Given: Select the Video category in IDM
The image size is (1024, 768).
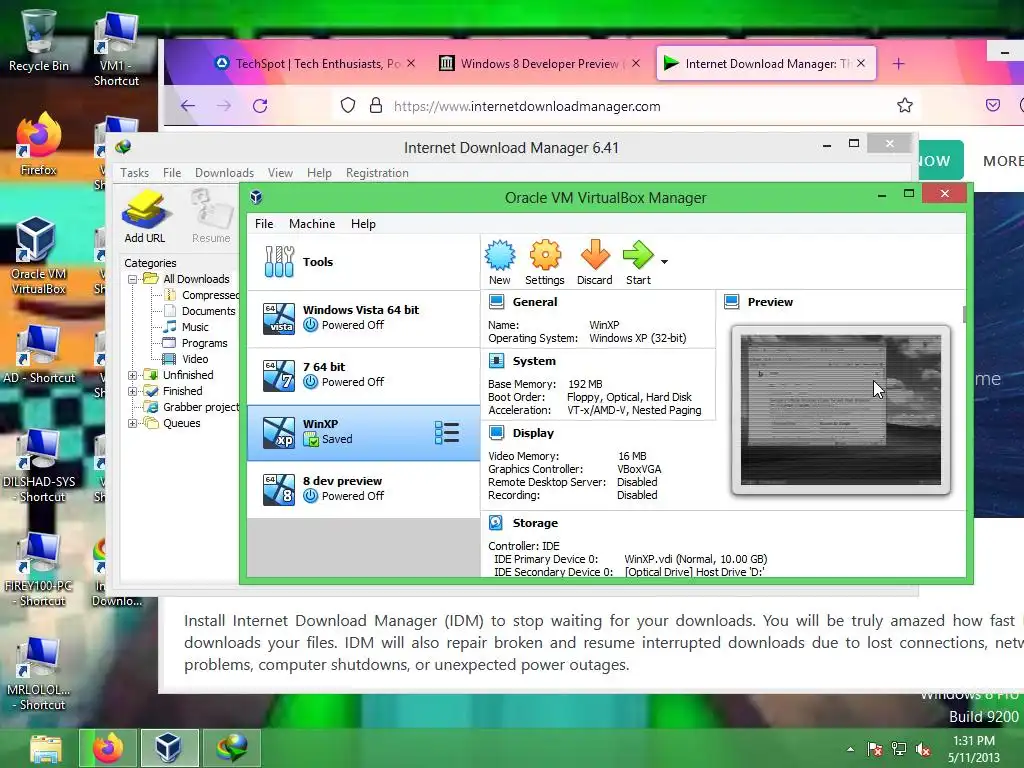Looking at the screenshot, I should click(186, 359).
